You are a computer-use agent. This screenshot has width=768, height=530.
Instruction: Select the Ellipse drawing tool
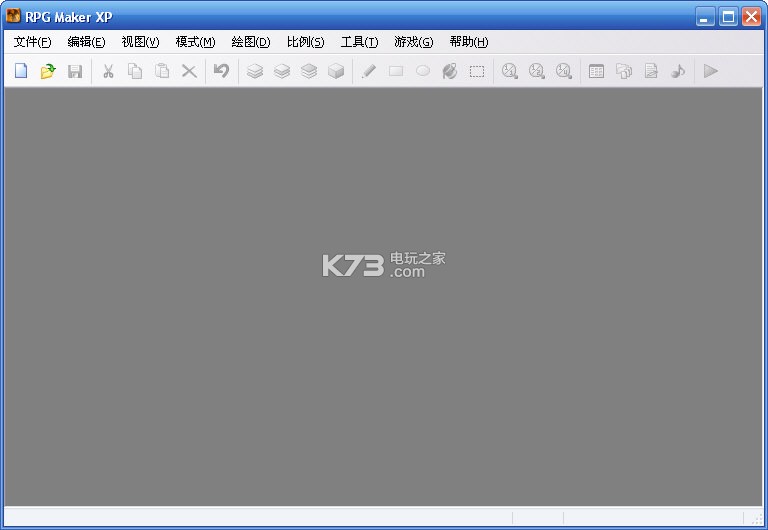tap(423, 71)
